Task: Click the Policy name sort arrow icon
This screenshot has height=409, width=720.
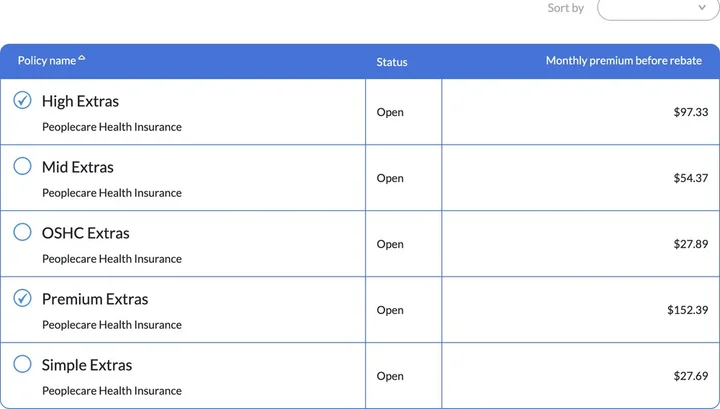Action: point(82,58)
